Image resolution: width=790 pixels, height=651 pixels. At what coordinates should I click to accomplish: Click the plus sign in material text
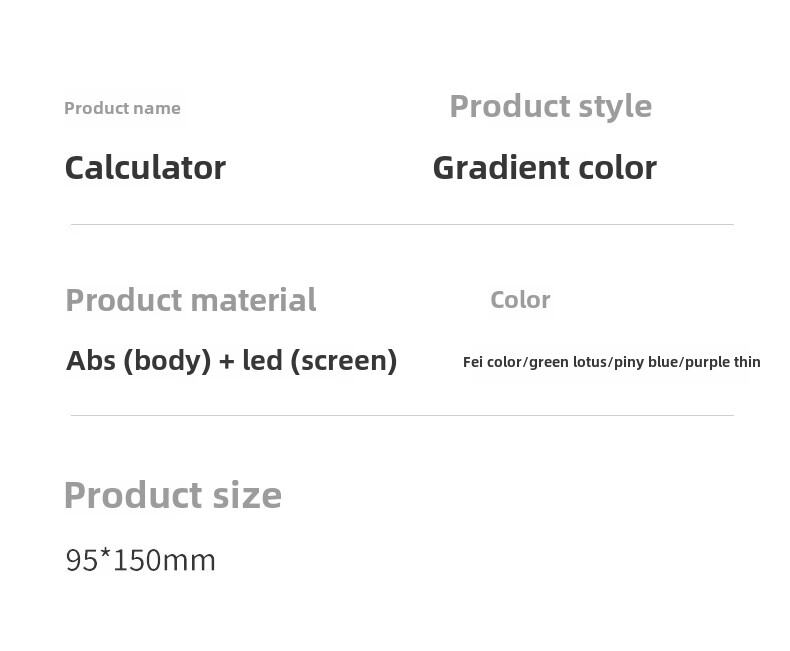pyautogui.click(x=227, y=362)
